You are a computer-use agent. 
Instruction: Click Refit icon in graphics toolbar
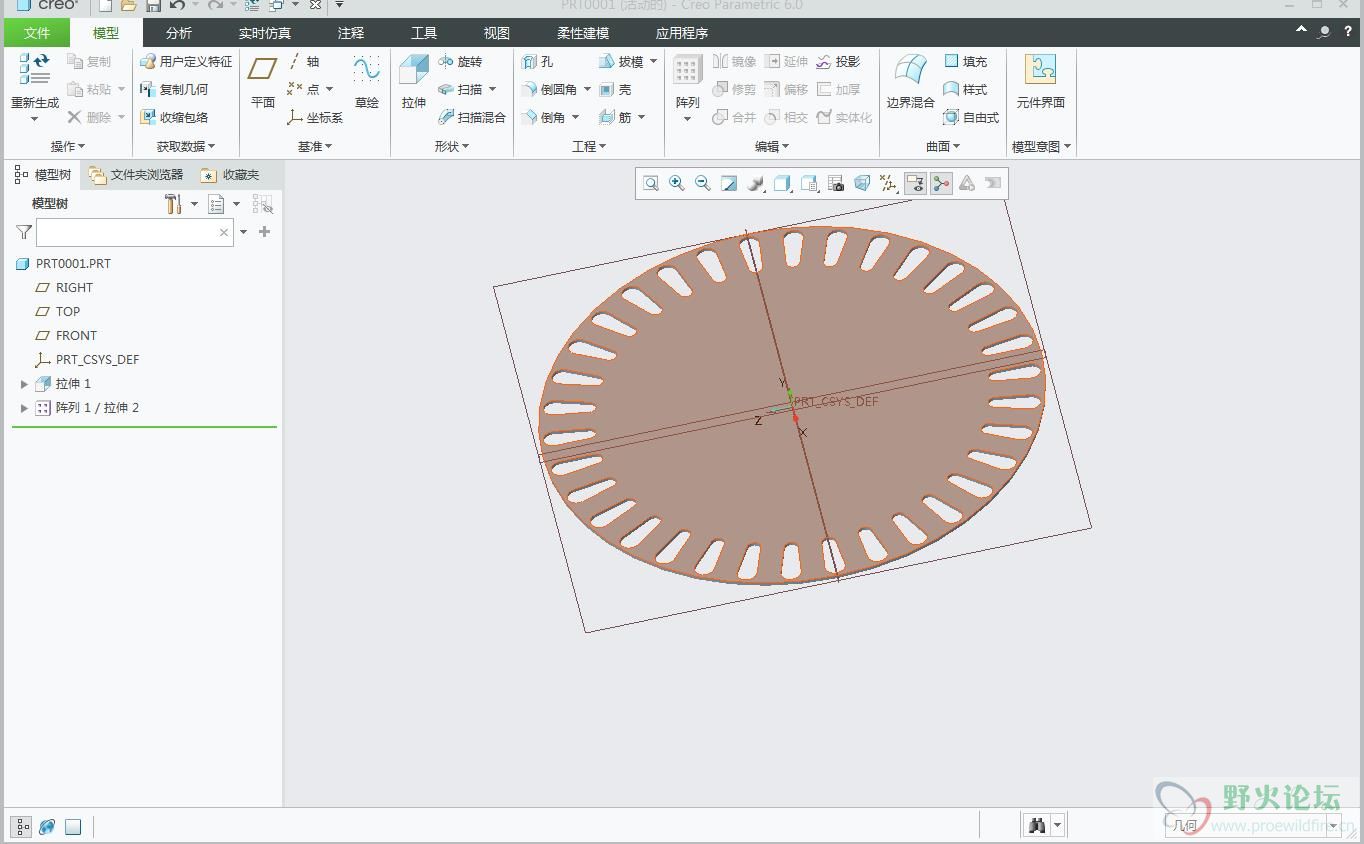click(651, 183)
